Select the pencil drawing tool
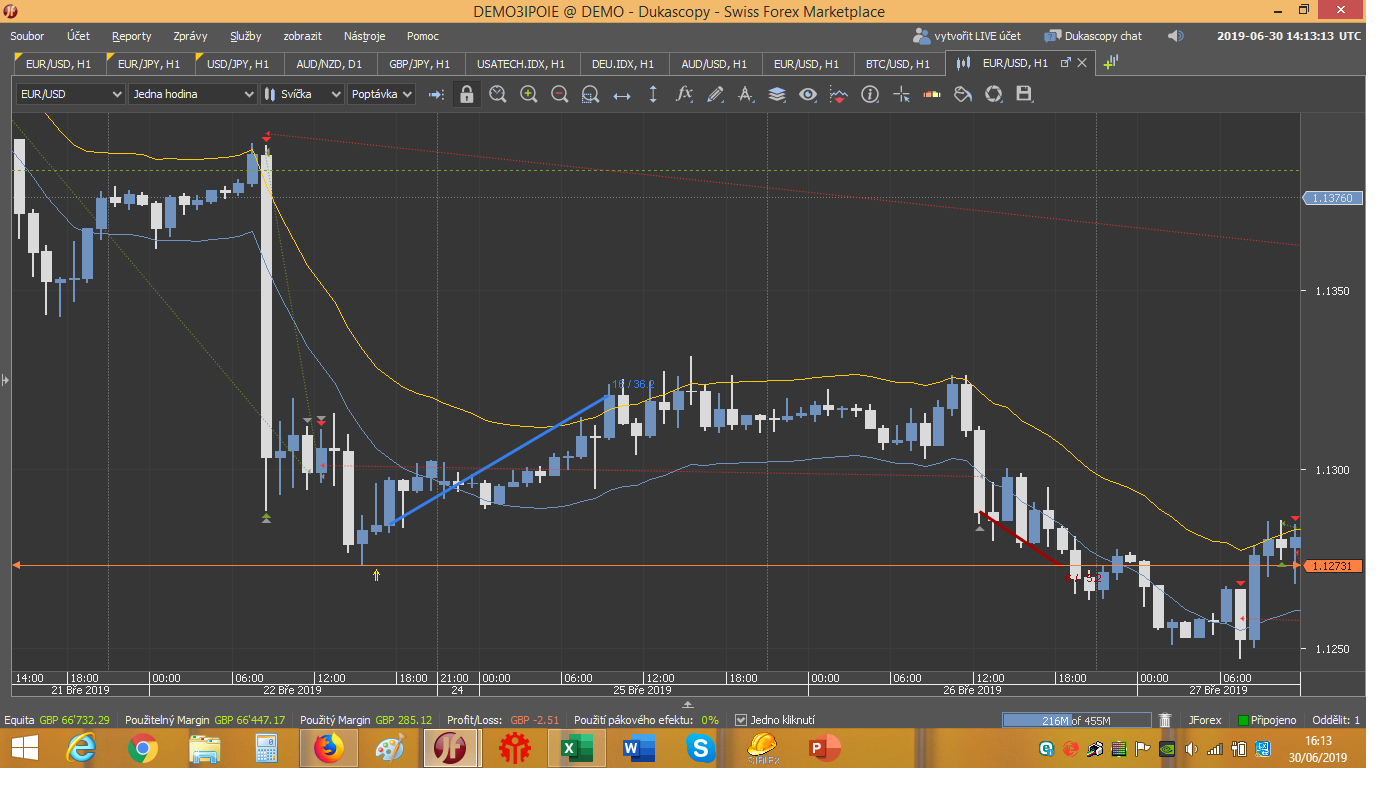 pyautogui.click(x=715, y=94)
